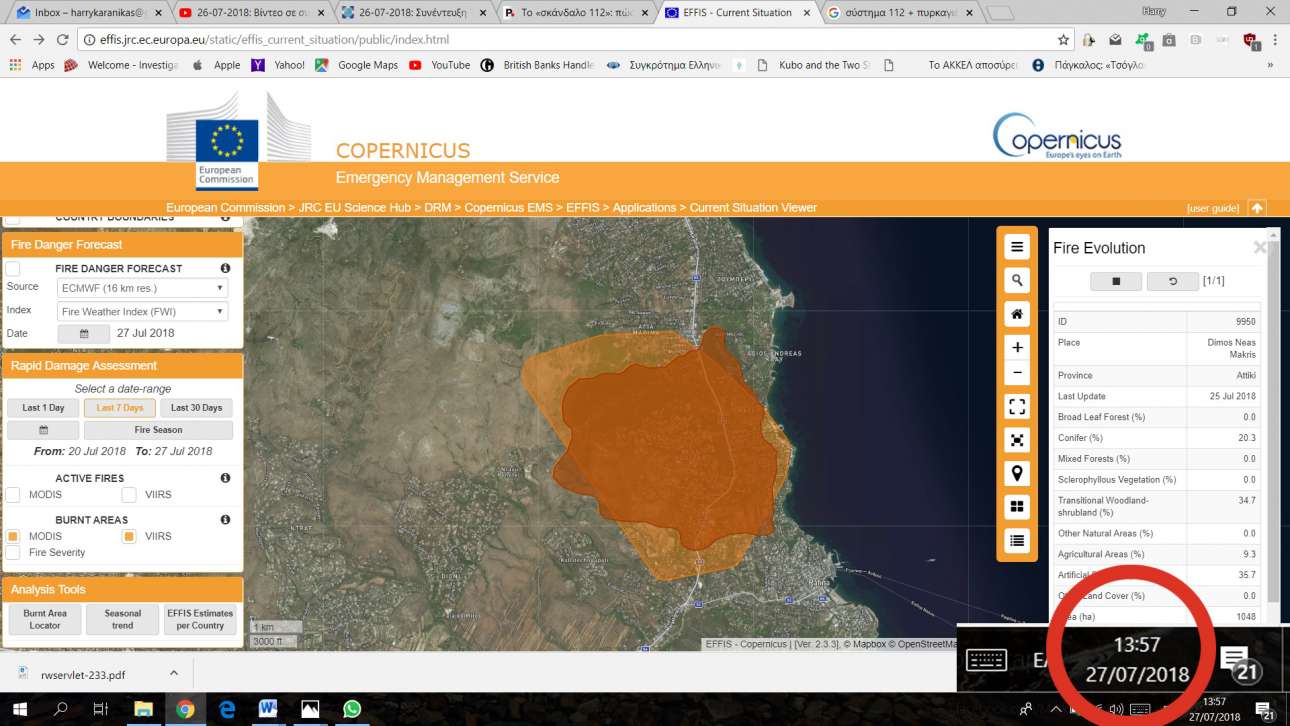Uncheck MODIS under Burnt Areas
1290x726 pixels.
(x=13, y=536)
